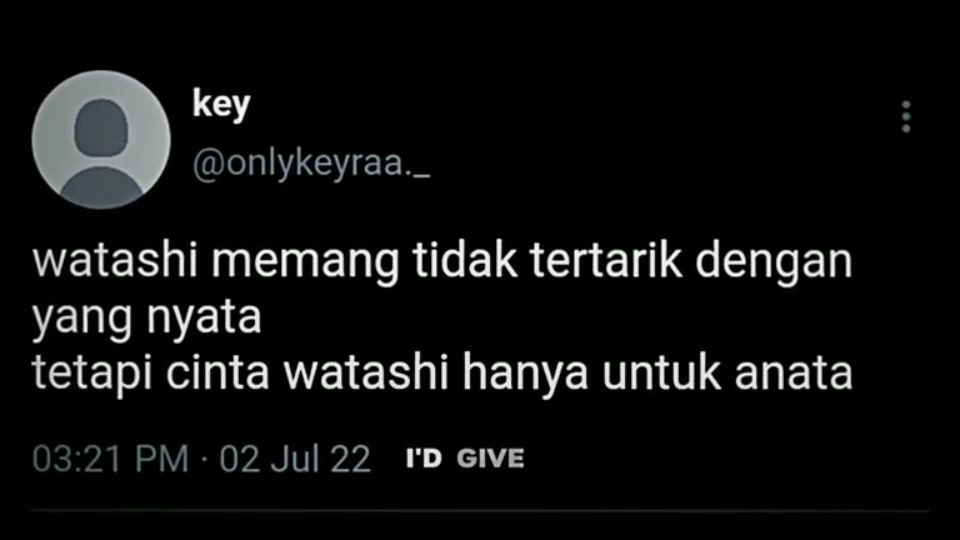Select the word "tetapi" starting last line
Viewport: 960px width, 540px height.
pos(92,375)
